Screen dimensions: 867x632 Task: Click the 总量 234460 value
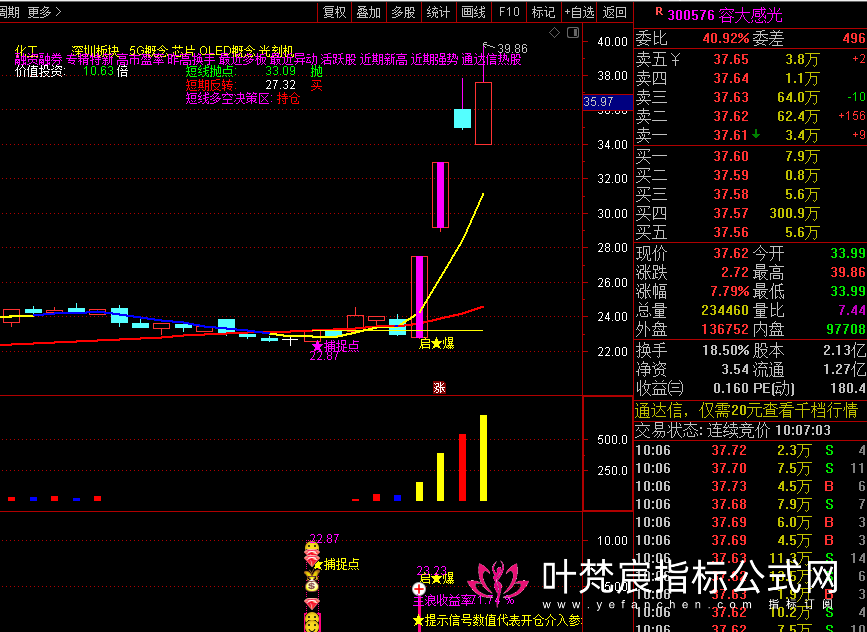pyautogui.click(x=725, y=310)
